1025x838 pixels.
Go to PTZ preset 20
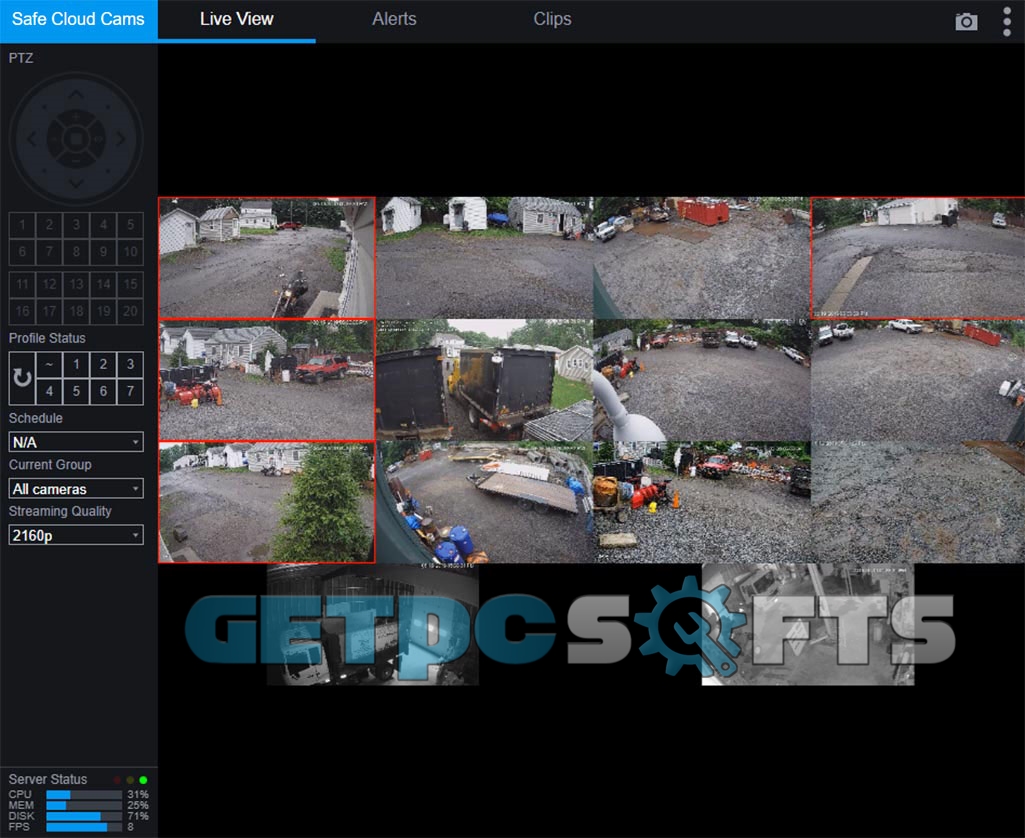point(130,311)
